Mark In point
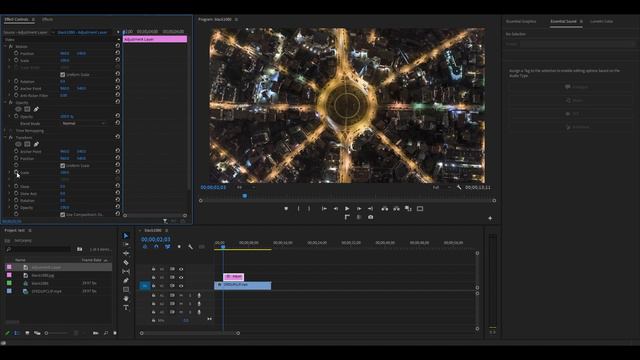 (298, 209)
